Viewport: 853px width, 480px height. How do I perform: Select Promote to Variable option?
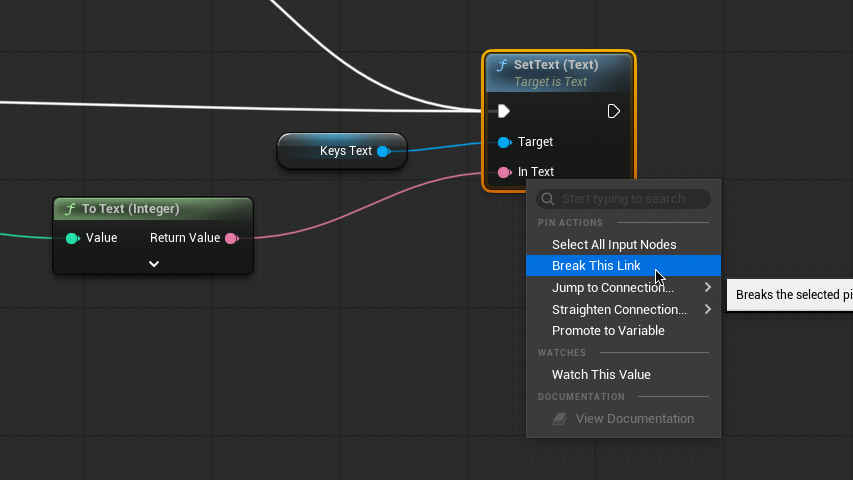pos(608,331)
